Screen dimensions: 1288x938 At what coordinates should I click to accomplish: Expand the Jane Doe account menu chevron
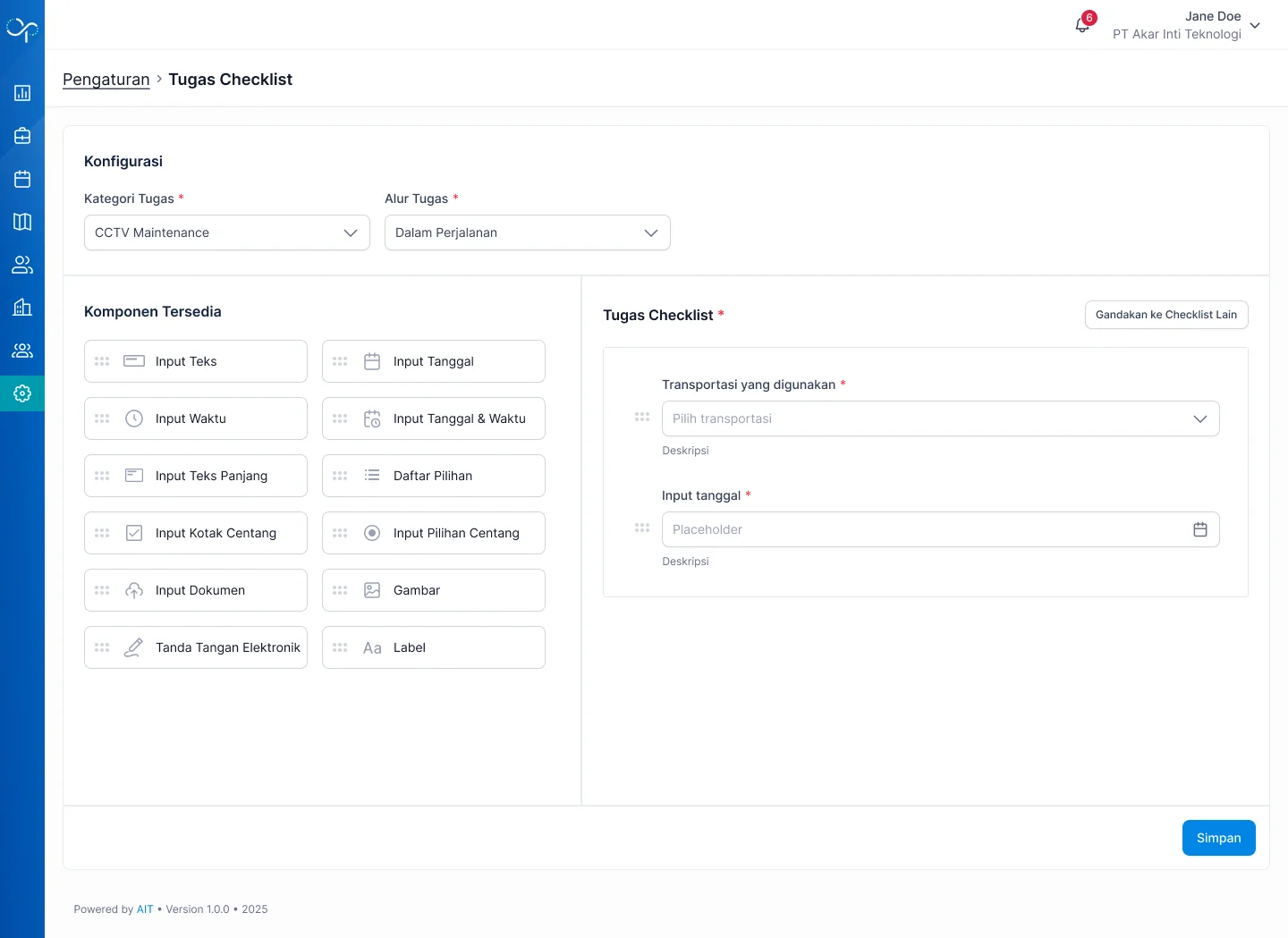1255,26
